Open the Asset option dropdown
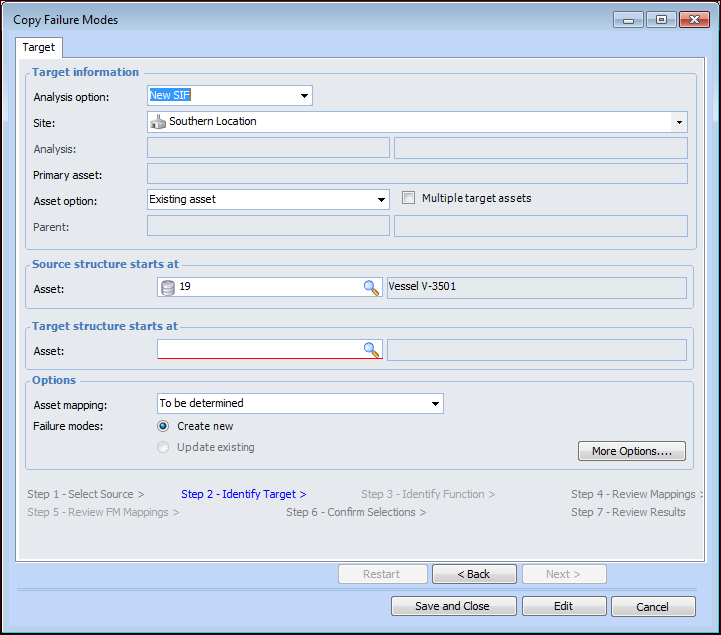The image size is (721, 635). coord(381,200)
